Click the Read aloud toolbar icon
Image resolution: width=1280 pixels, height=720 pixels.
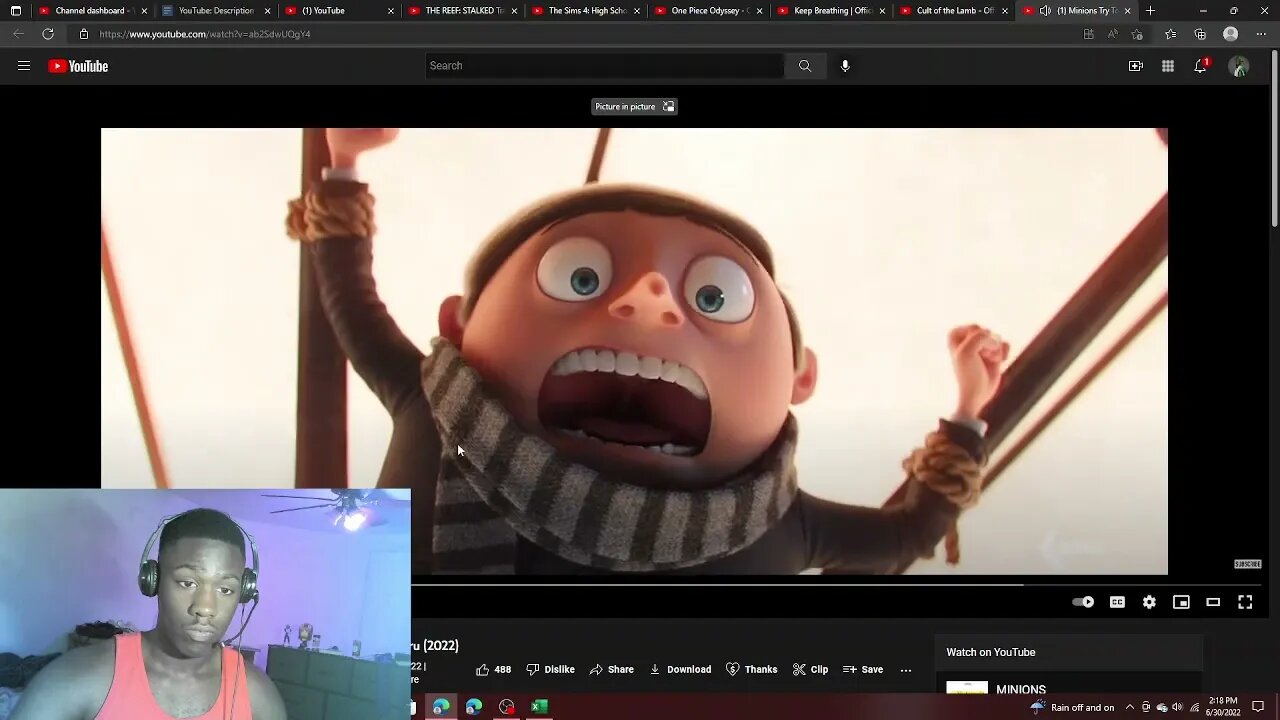[x=1113, y=34]
